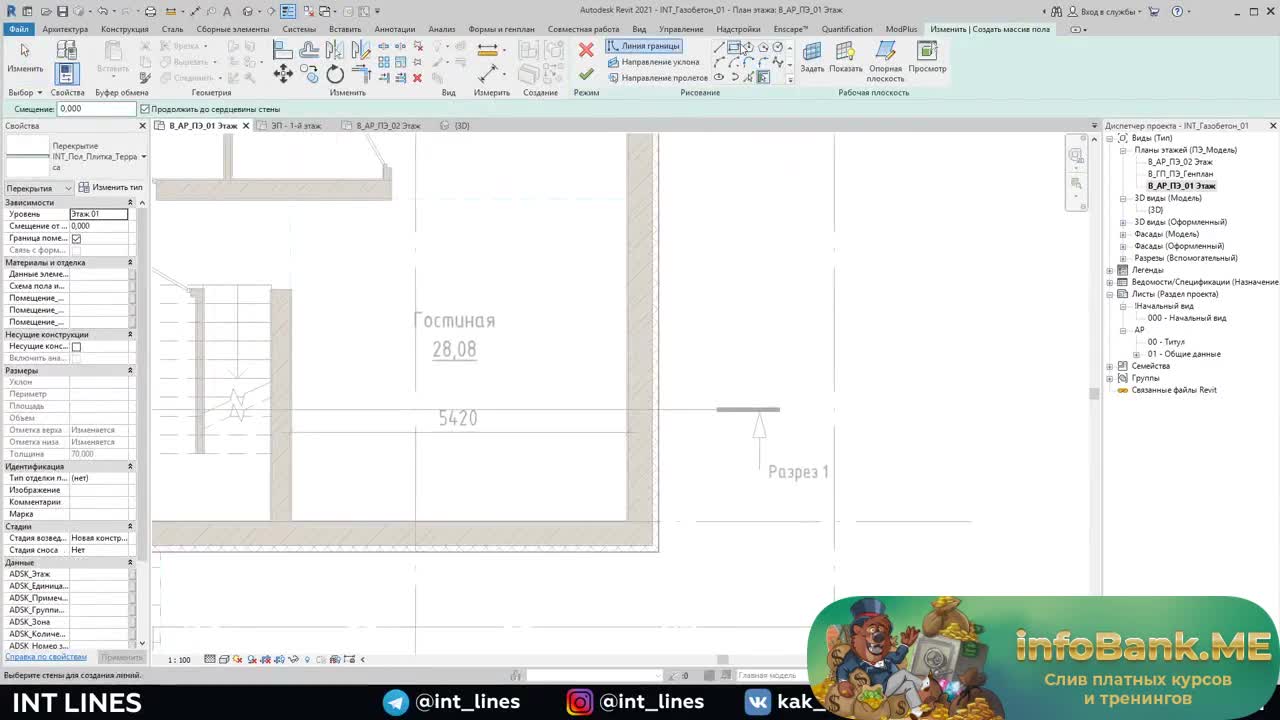1280x720 pixels.
Task: Click the Show work plane icon (Показать)
Action: [845, 56]
